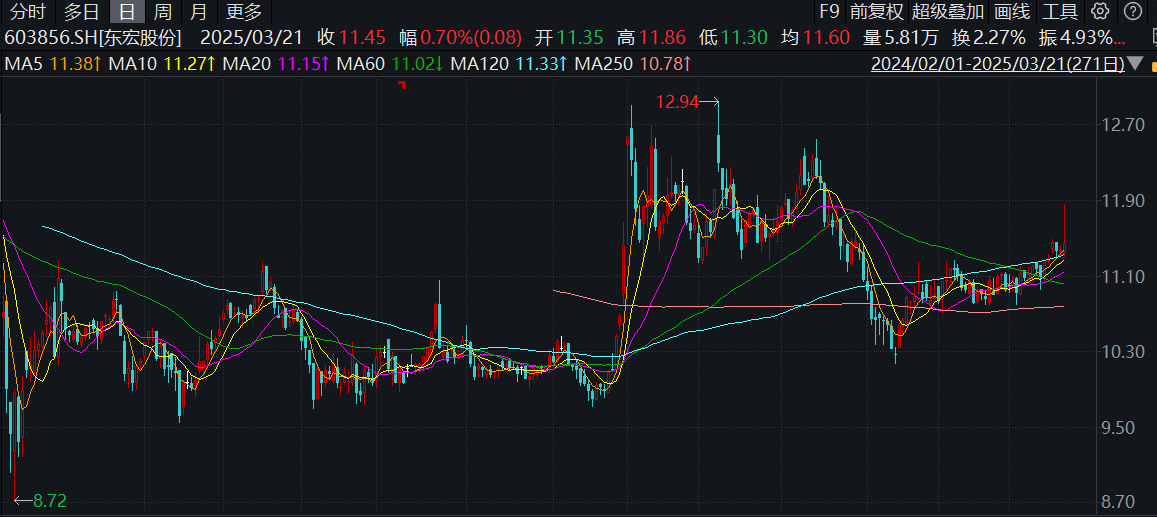Open the 更多 more periods menu

244,11
